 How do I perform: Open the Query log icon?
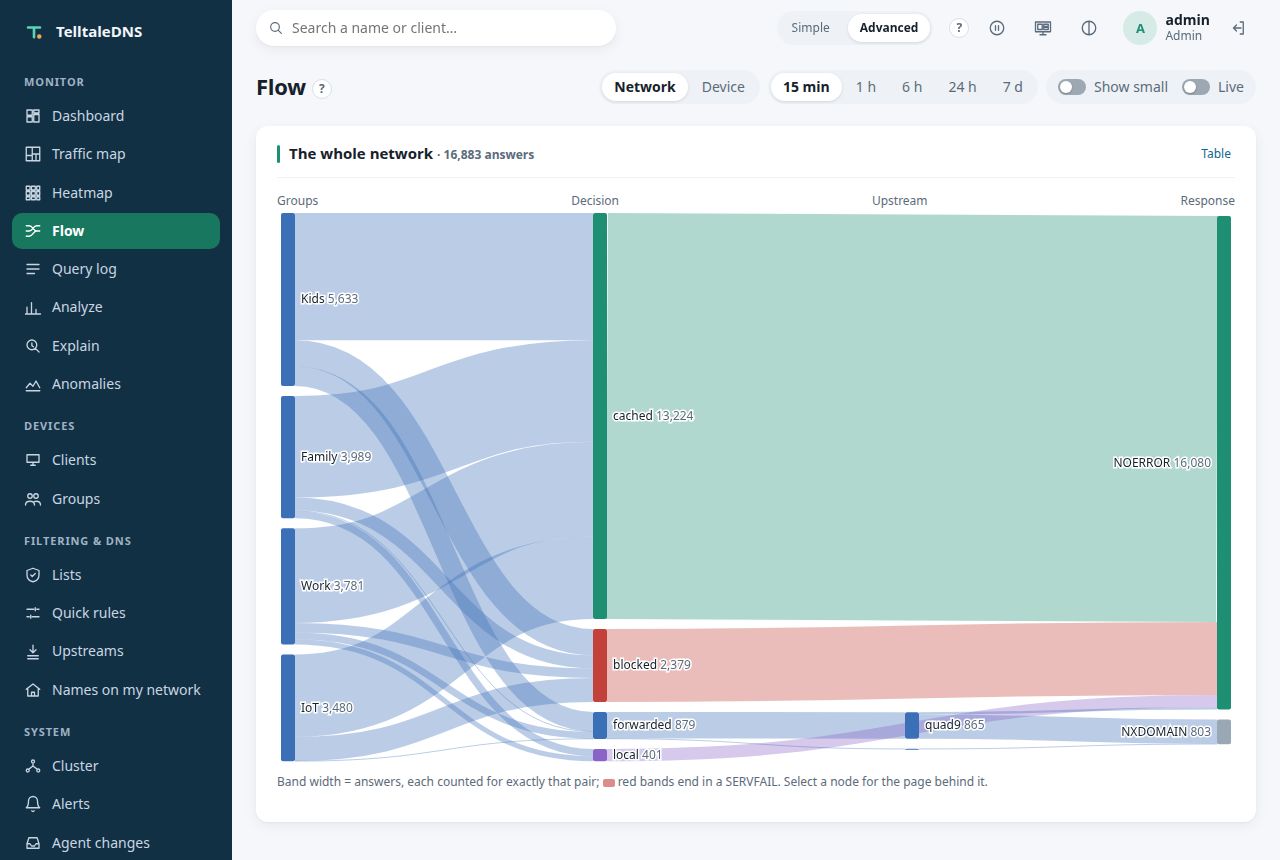[x=33, y=269]
